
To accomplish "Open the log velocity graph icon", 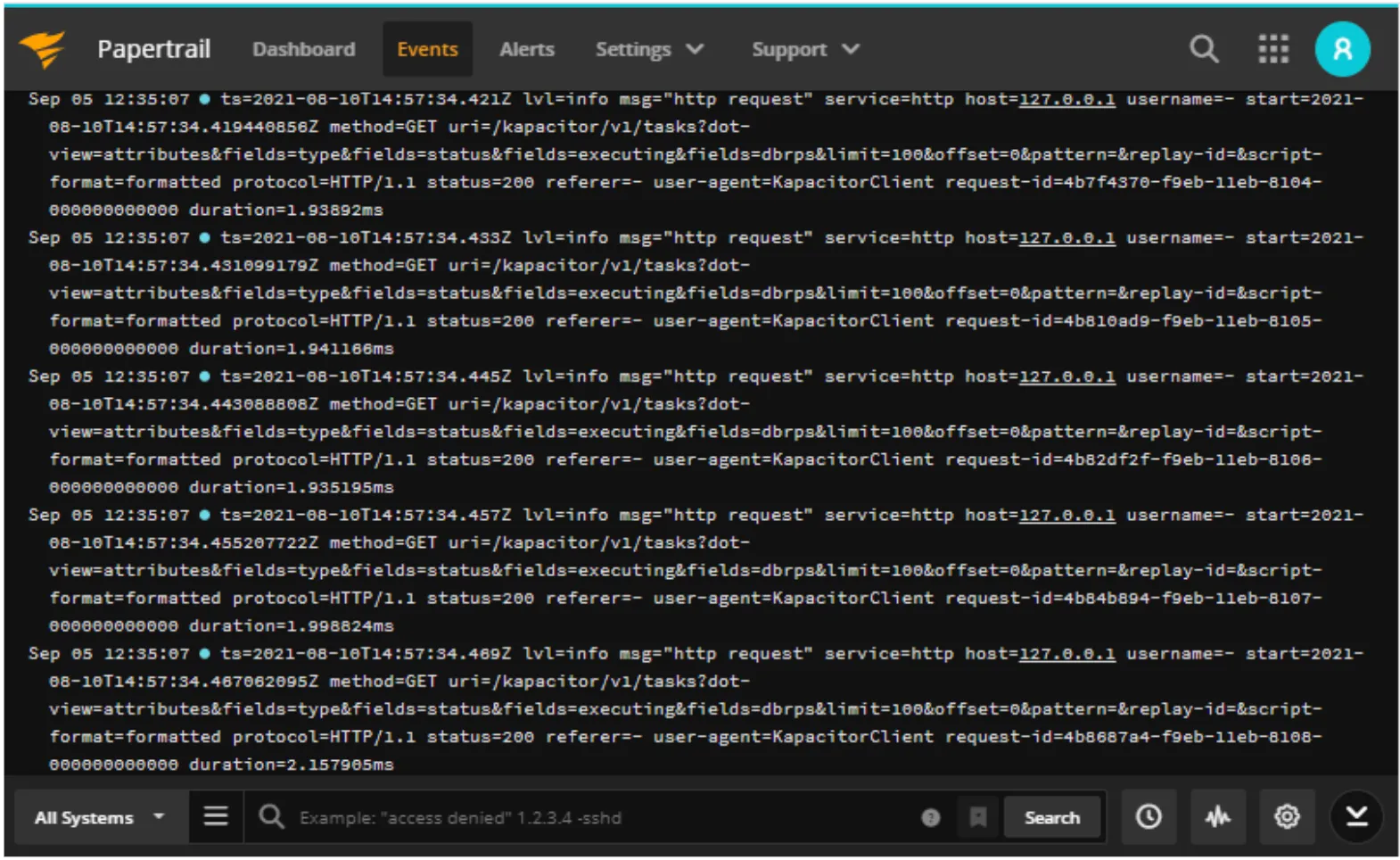I will pyautogui.click(x=1218, y=816).
